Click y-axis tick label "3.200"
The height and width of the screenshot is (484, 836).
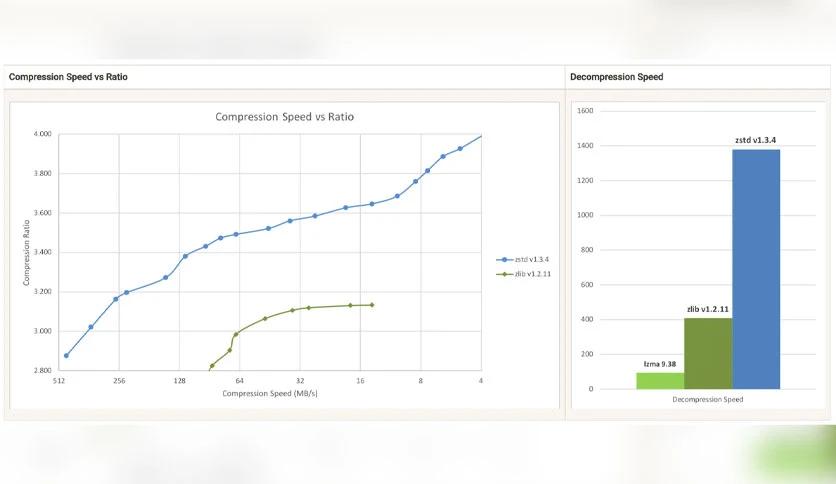43,292
